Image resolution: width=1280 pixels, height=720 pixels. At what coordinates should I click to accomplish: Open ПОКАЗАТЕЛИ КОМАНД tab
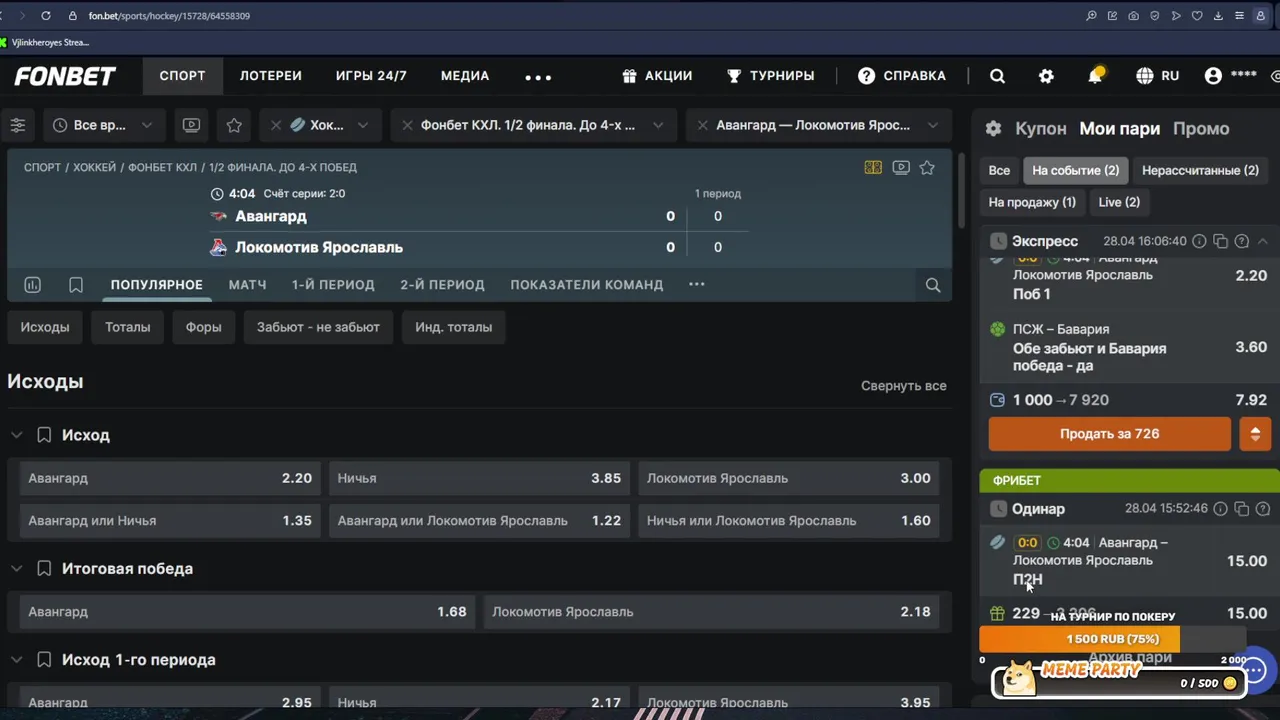click(586, 285)
